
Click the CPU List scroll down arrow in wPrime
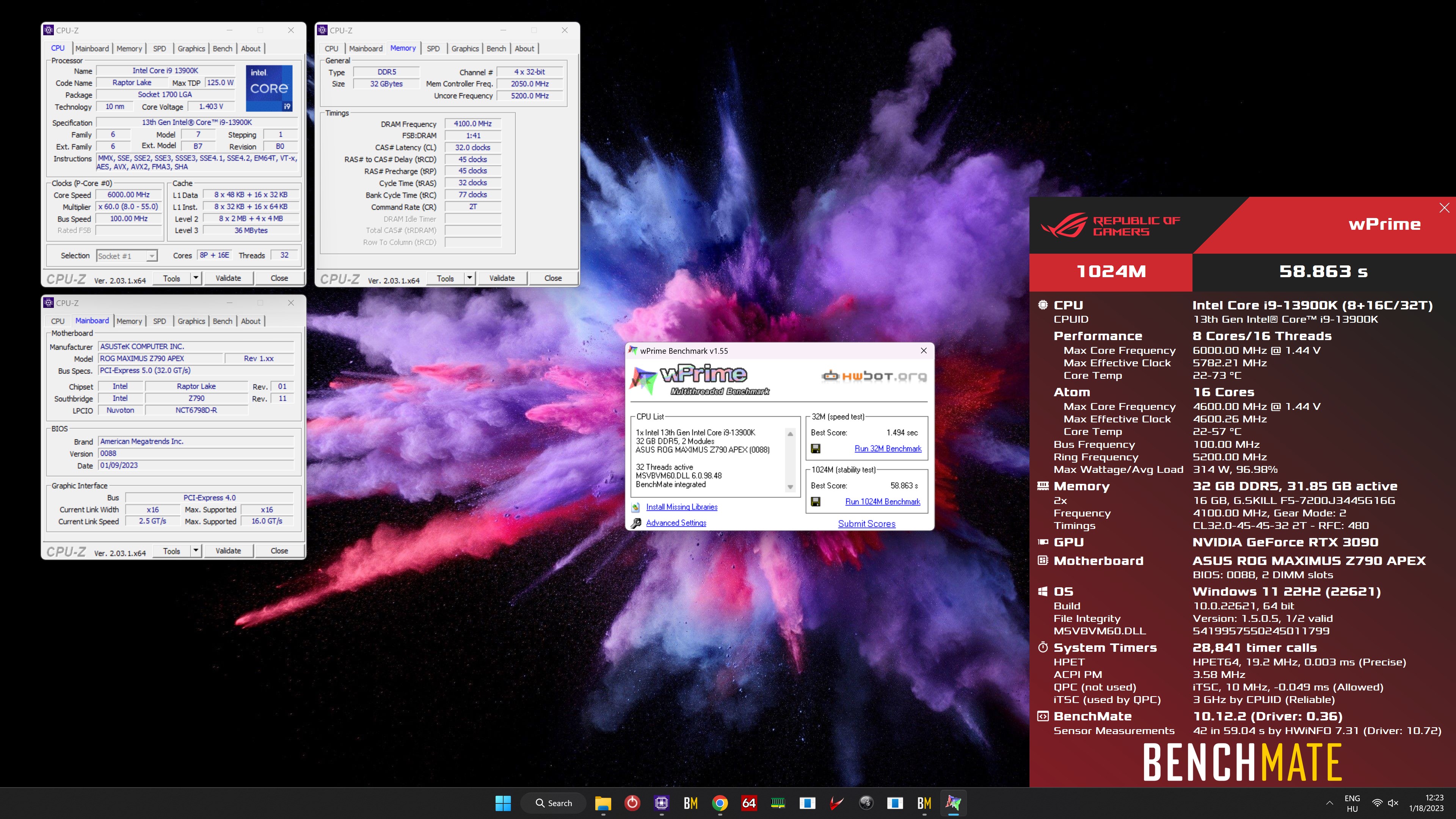(790, 487)
